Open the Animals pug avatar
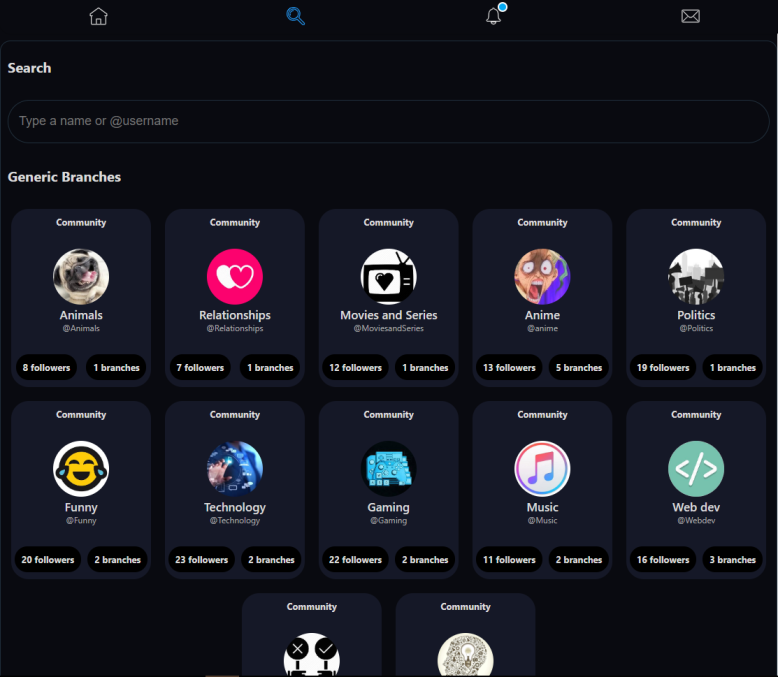The height and width of the screenshot is (677, 778). pos(81,276)
